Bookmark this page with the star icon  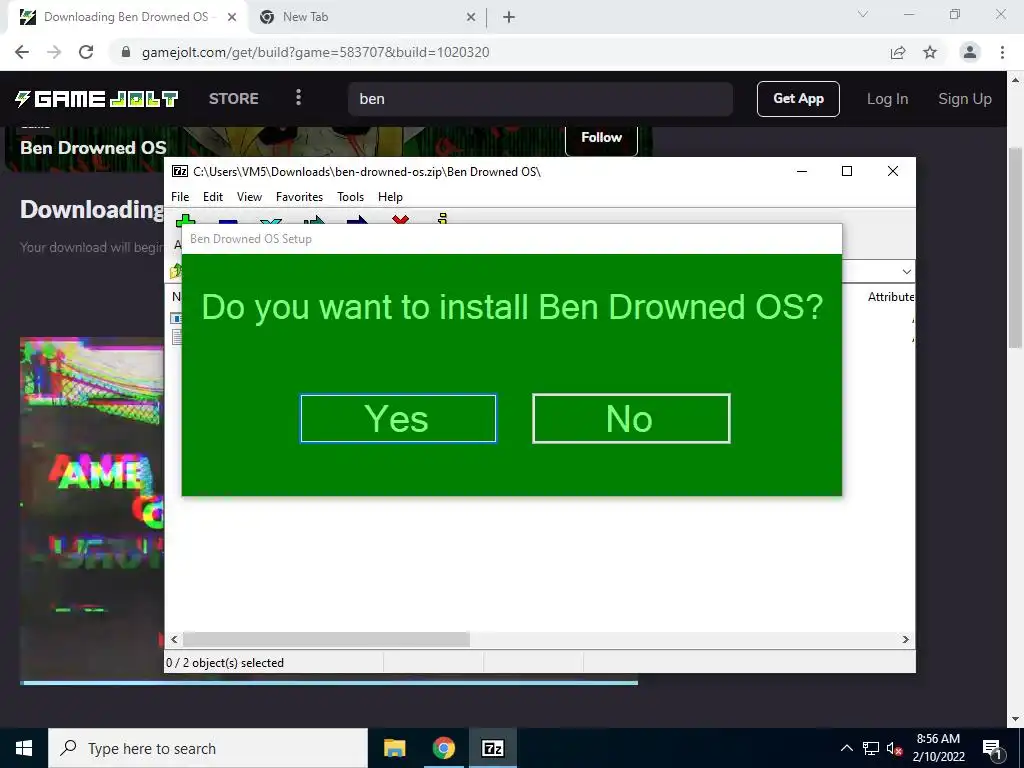coord(930,52)
